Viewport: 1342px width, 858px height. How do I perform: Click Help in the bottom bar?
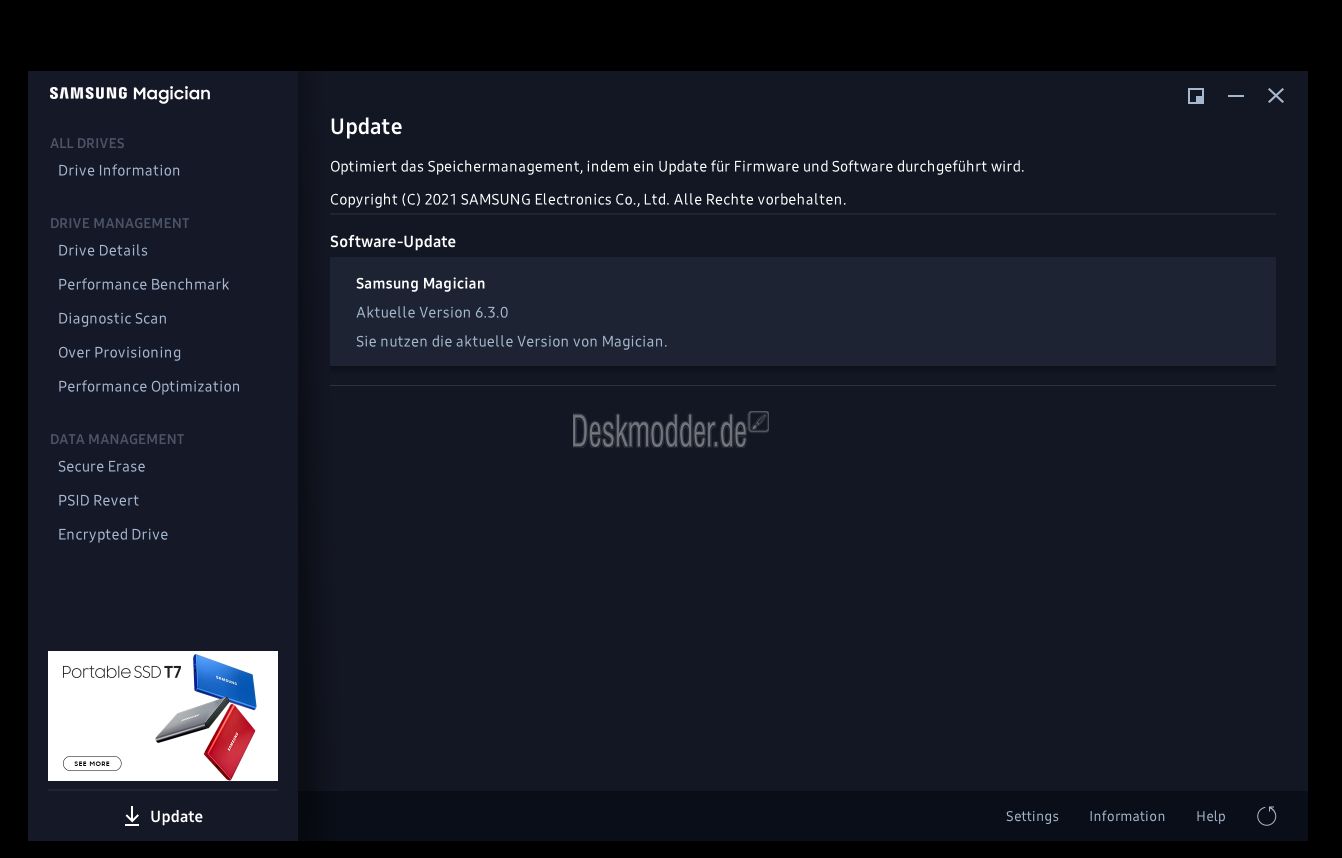point(1211,816)
